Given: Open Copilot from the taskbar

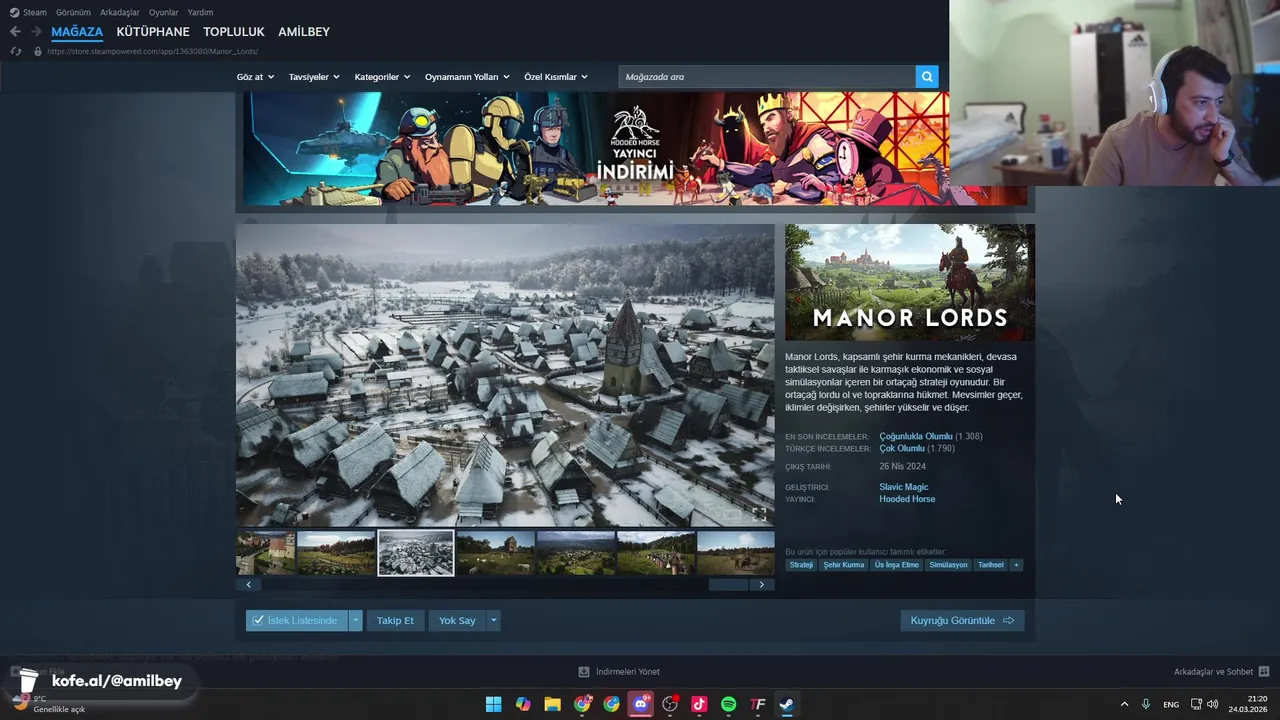Looking at the screenshot, I should [x=523, y=704].
